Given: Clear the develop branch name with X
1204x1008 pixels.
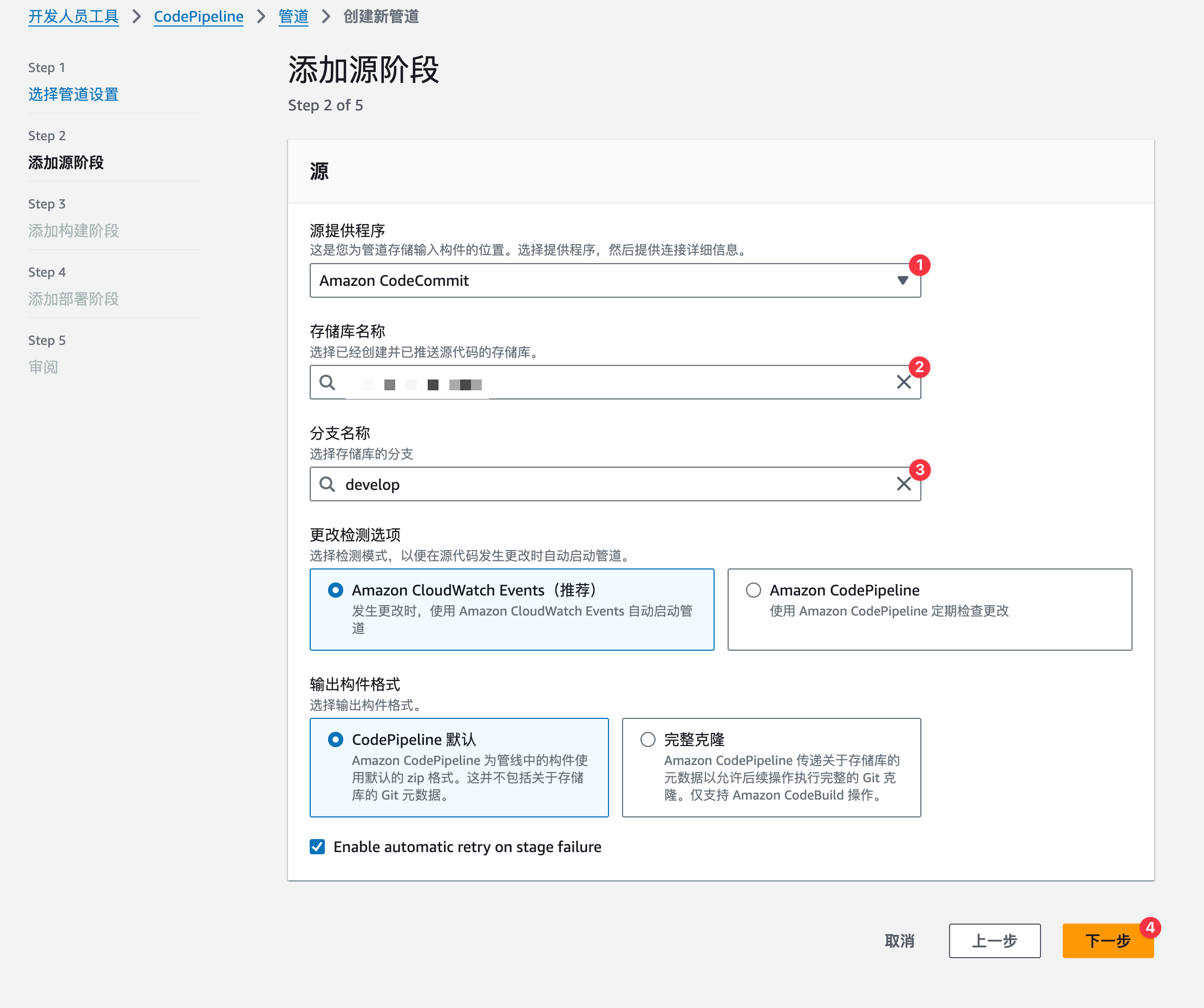Looking at the screenshot, I should click(904, 484).
